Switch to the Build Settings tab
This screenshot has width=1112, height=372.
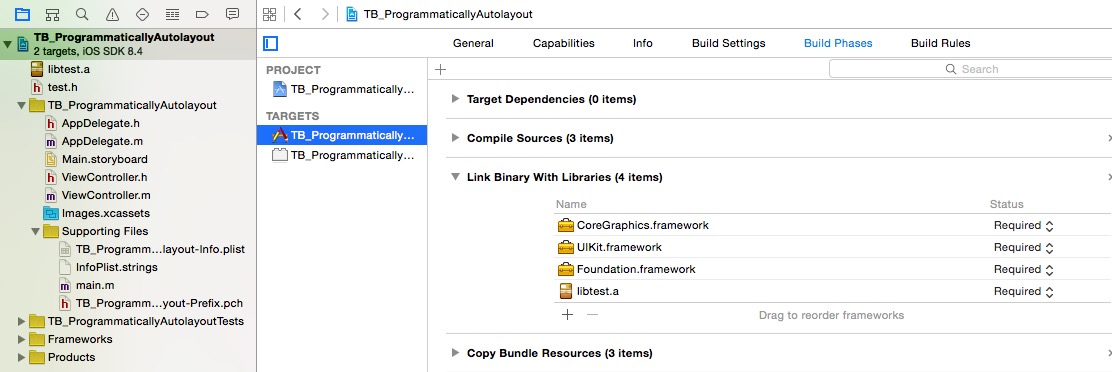click(x=728, y=43)
